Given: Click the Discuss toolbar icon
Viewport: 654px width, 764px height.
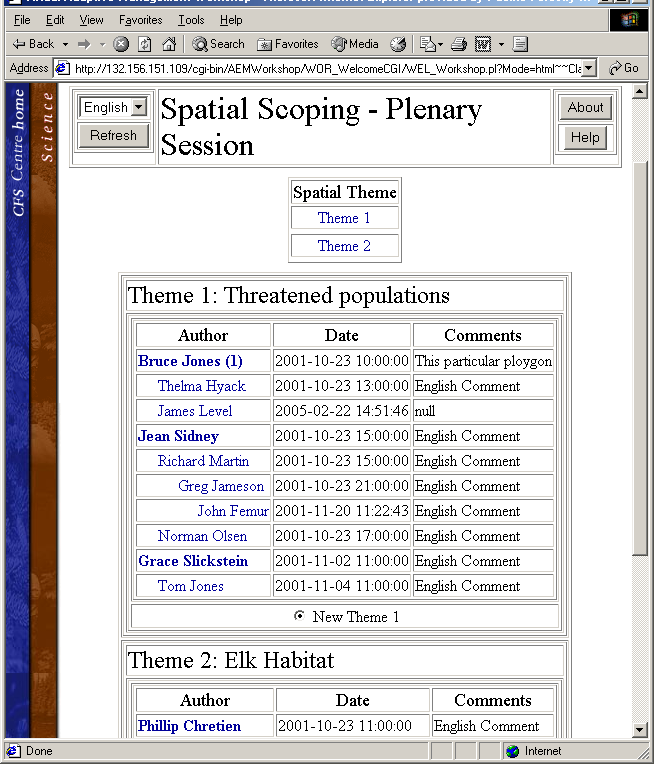Looking at the screenshot, I should pyautogui.click(x=520, y=44).
